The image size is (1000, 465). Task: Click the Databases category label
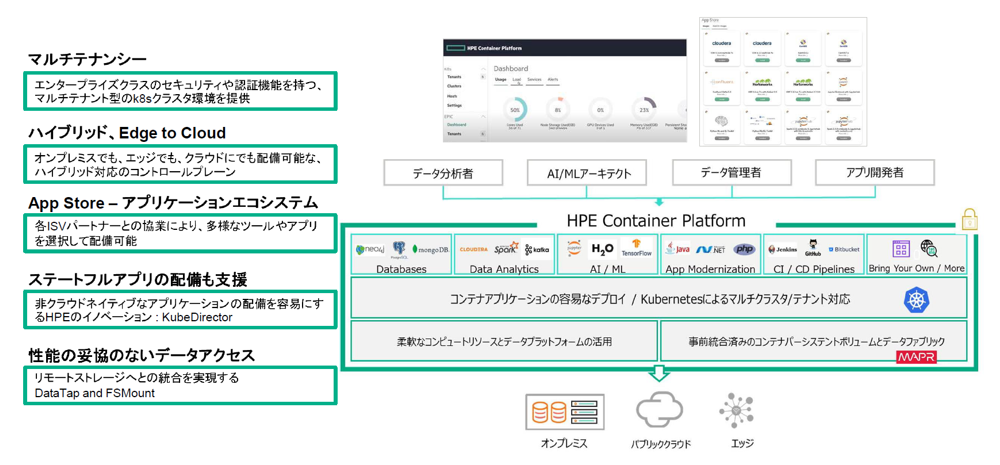click(401, 269)
